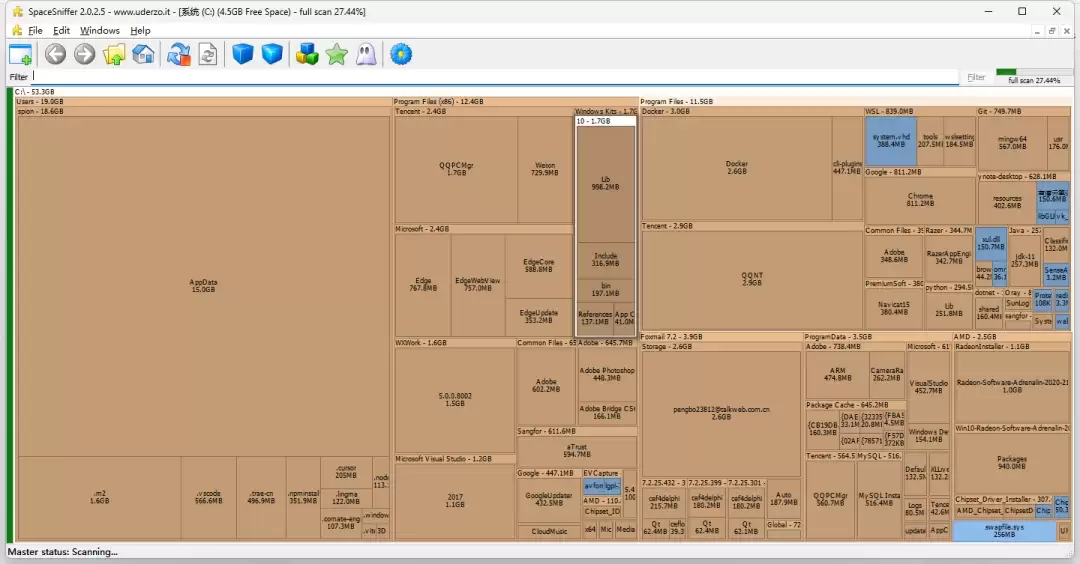The height and width of the screenshot is (564, 1080).
Task: Select the Navicat15 380.4MB block
Action: (x=894, y=309)
